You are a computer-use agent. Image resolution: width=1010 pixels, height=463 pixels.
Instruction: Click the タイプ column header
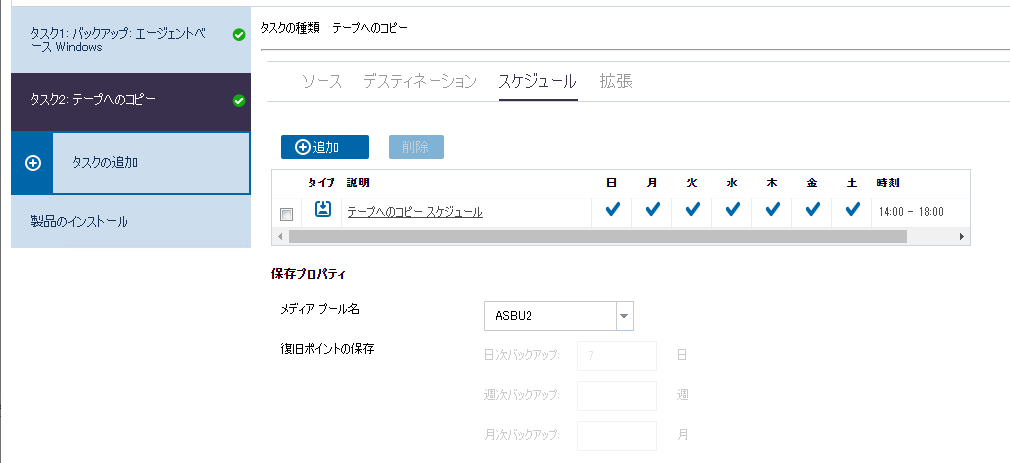321,183
